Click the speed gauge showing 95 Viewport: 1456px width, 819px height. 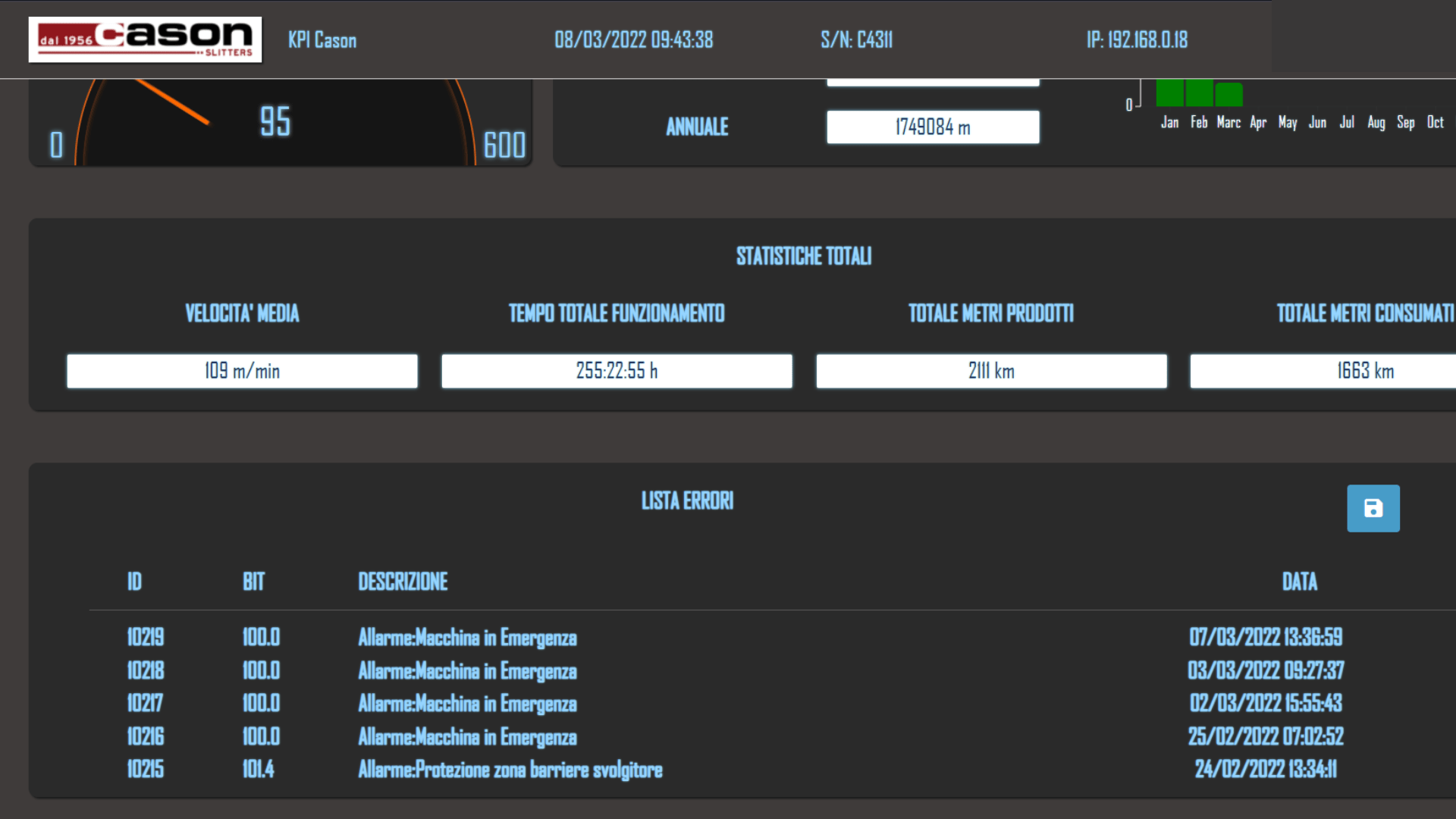[x=281, y=121]
